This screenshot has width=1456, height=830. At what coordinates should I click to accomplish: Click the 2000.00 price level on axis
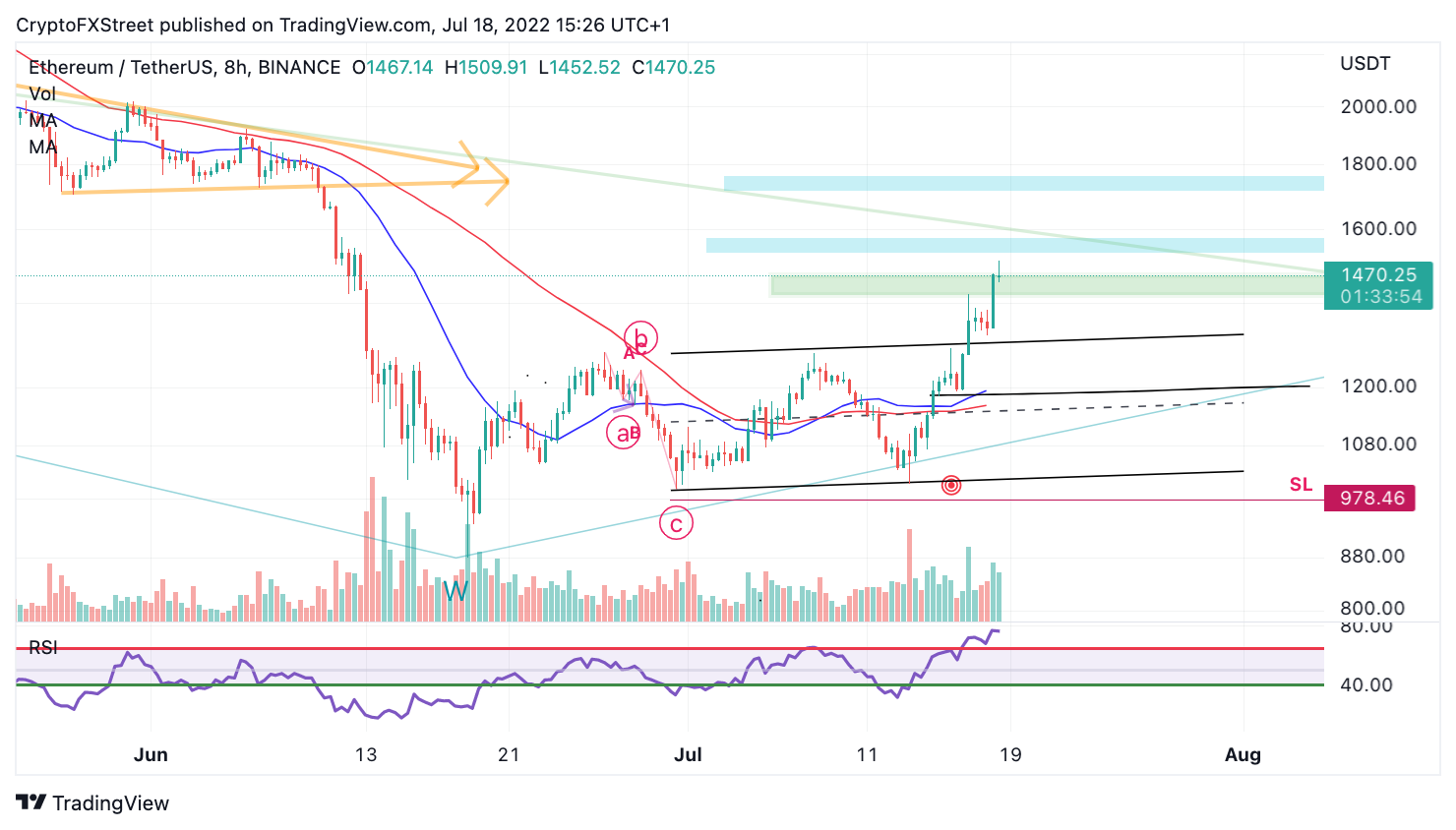tap(1378, 106)
